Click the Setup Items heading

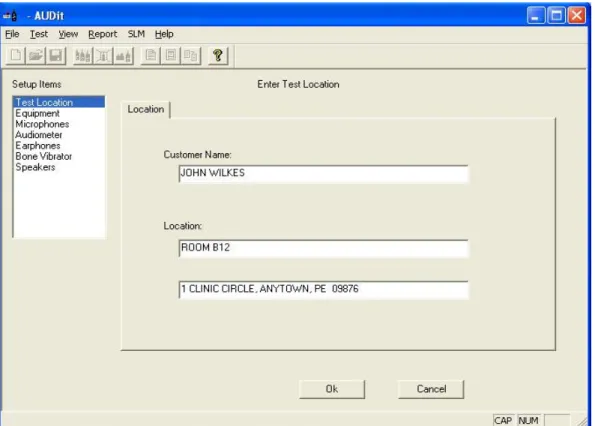[x=36, y=84]
